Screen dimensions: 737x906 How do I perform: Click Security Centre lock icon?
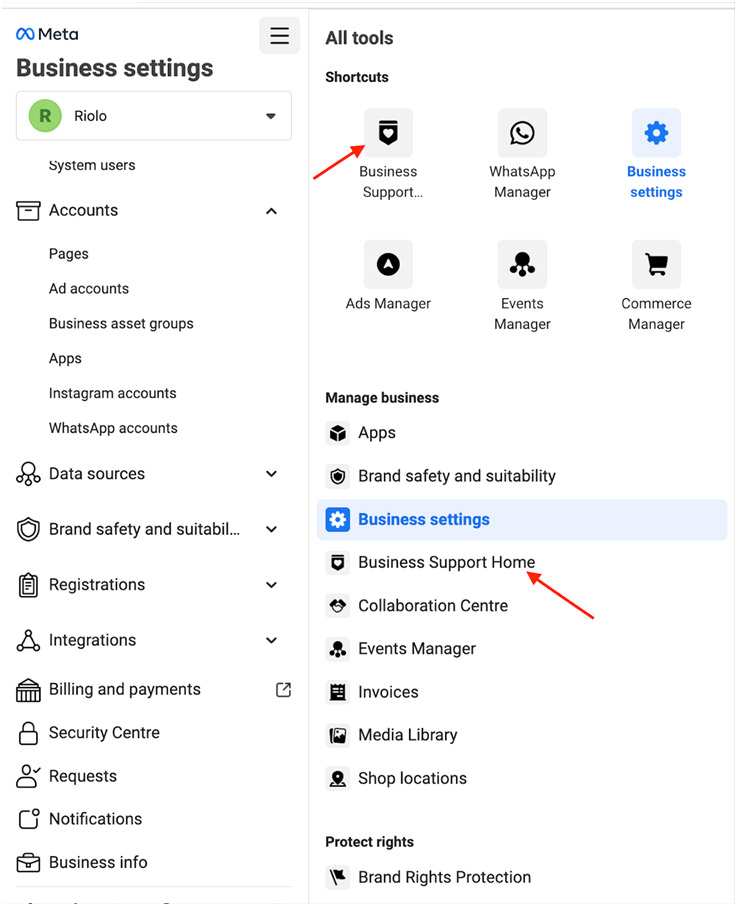coord(28,733)
